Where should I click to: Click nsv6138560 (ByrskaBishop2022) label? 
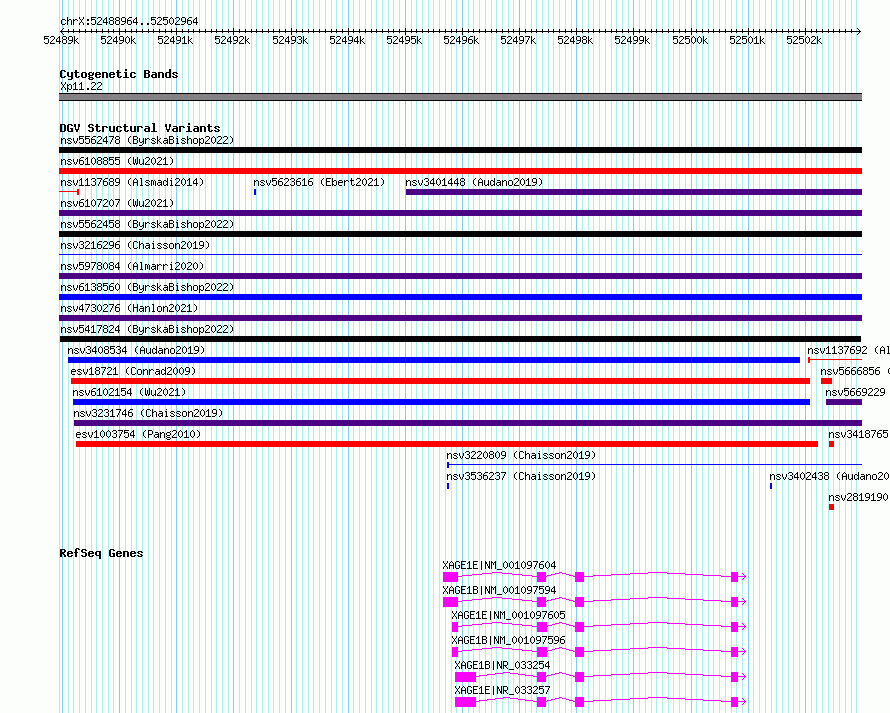(147, 287)
